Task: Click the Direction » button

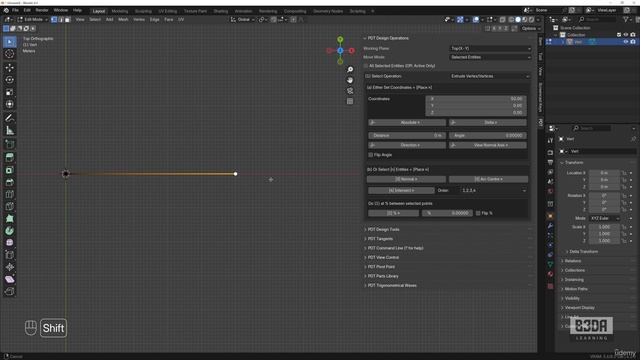Action: [407, 145]
